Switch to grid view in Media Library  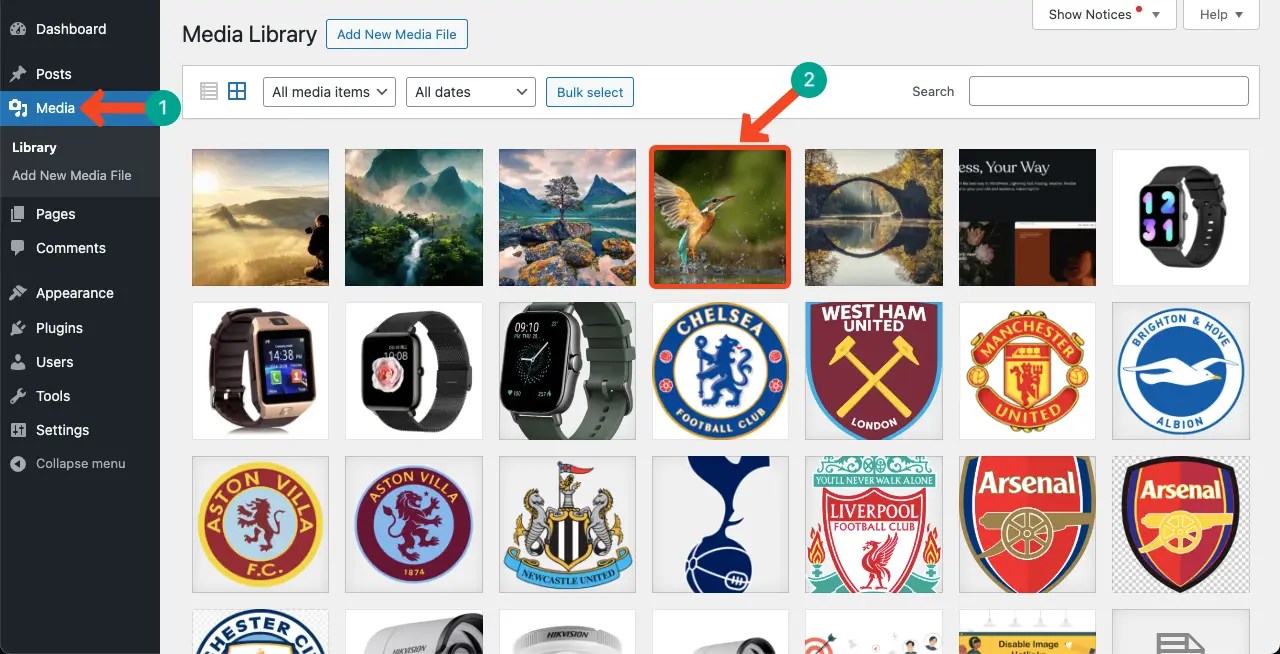237,91
